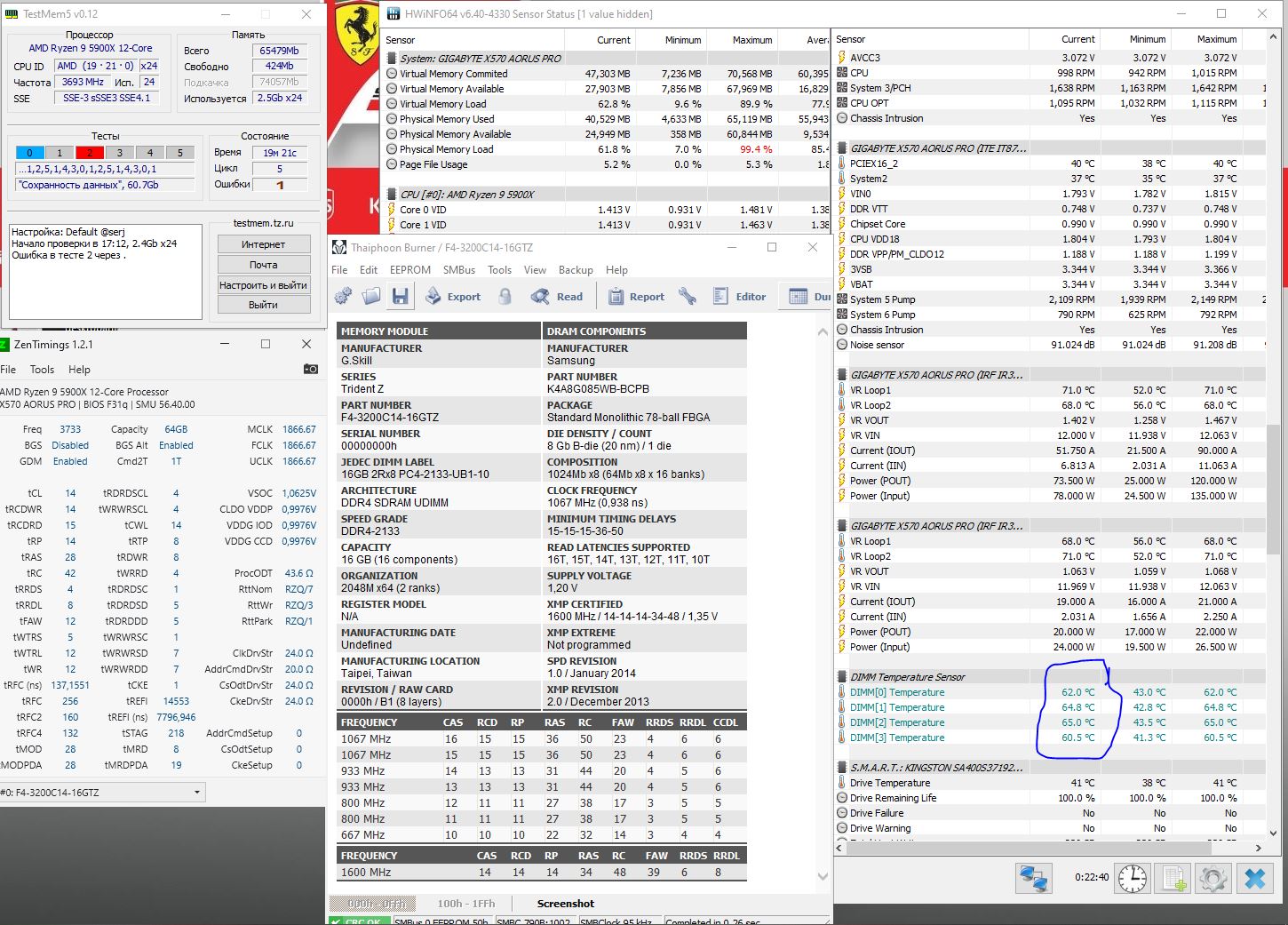Screen dimensions: 1288x925
Task: Click the thermometer icon beside PCIEX16_2
Action: (842, 163)
